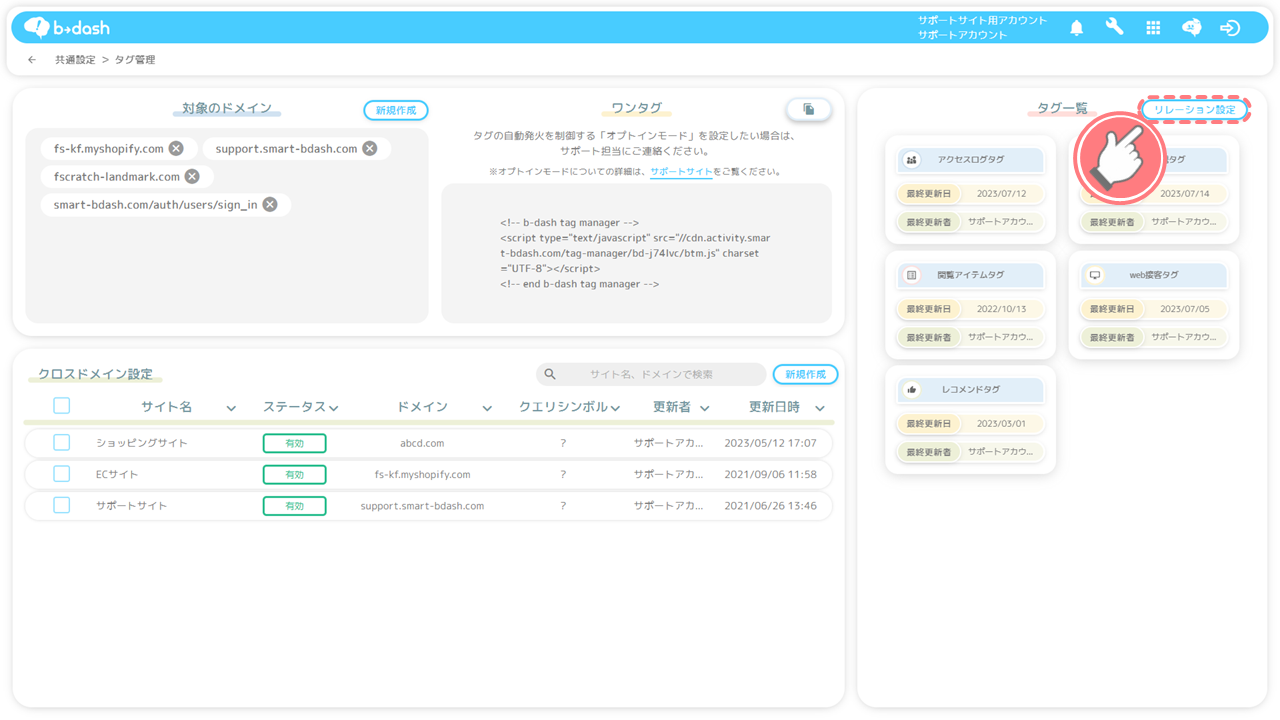Click the b→dash logo

pyautogui.click(x=67, y=28)
